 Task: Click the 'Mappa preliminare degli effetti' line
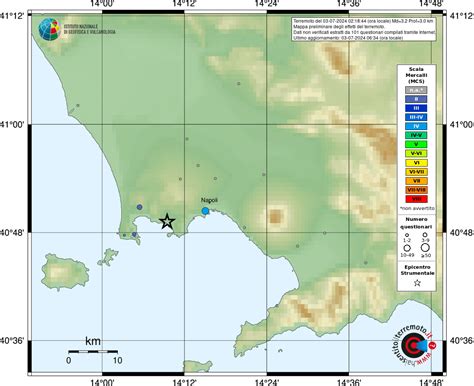(339, 27)
